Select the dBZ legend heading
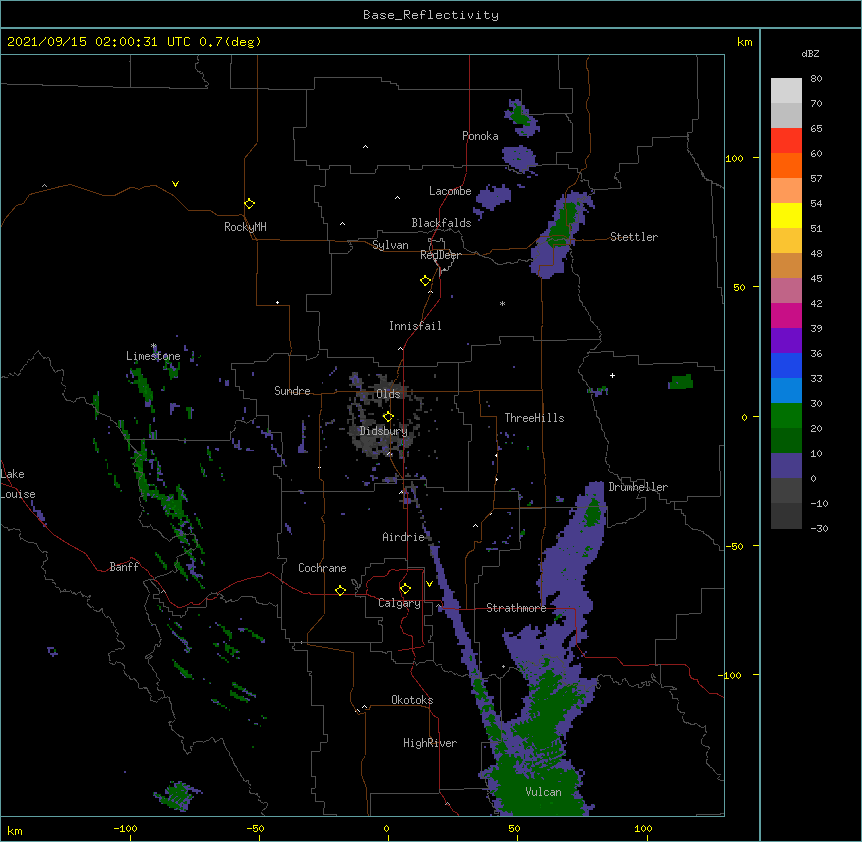 click(x=810, y=54)
